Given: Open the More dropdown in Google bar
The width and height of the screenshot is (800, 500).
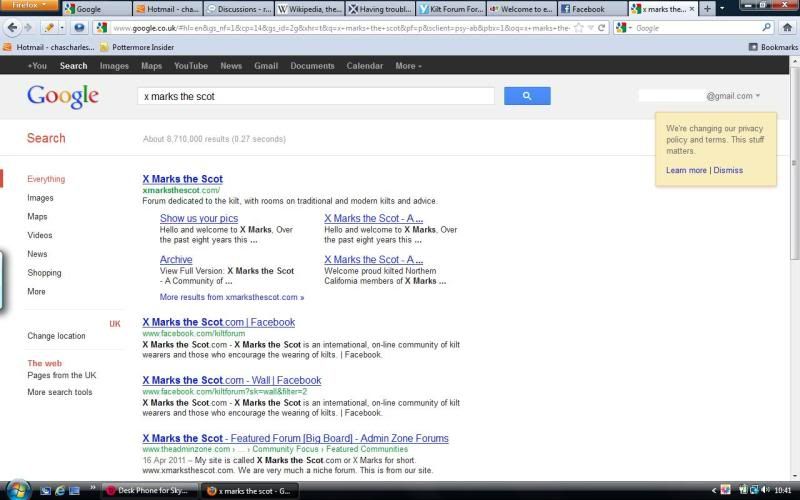Looking at the screenshot, I should [x=408, y=66].
